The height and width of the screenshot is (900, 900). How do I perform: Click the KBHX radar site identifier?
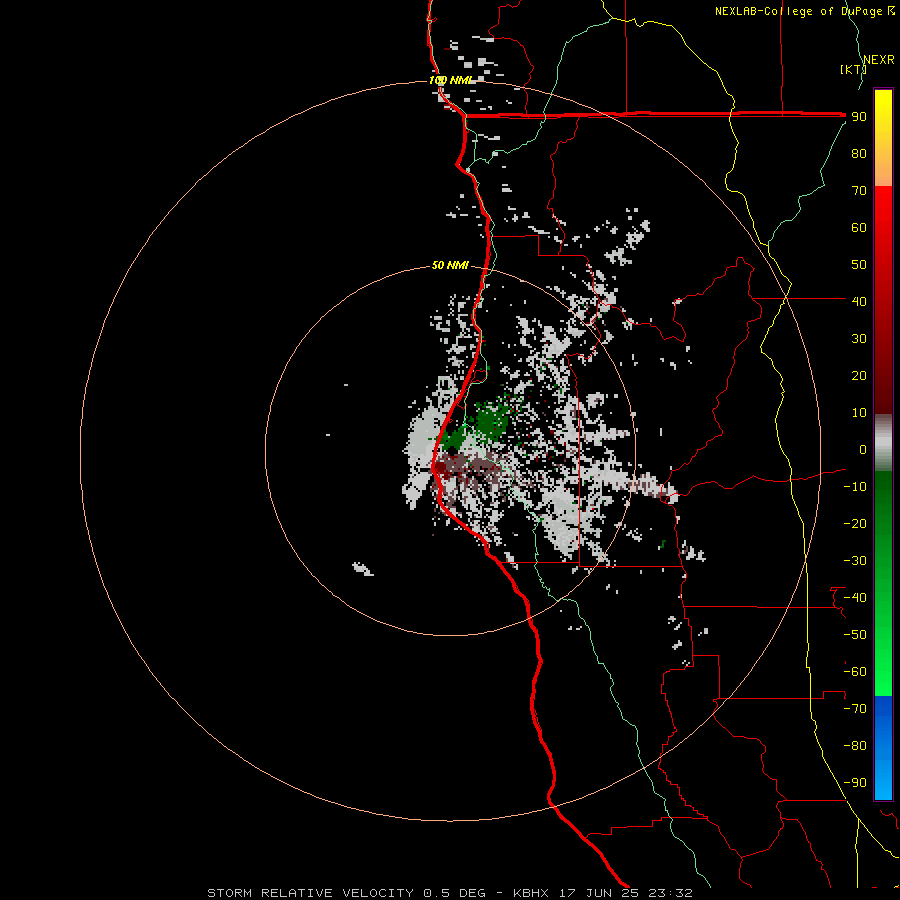click(531, 893)
